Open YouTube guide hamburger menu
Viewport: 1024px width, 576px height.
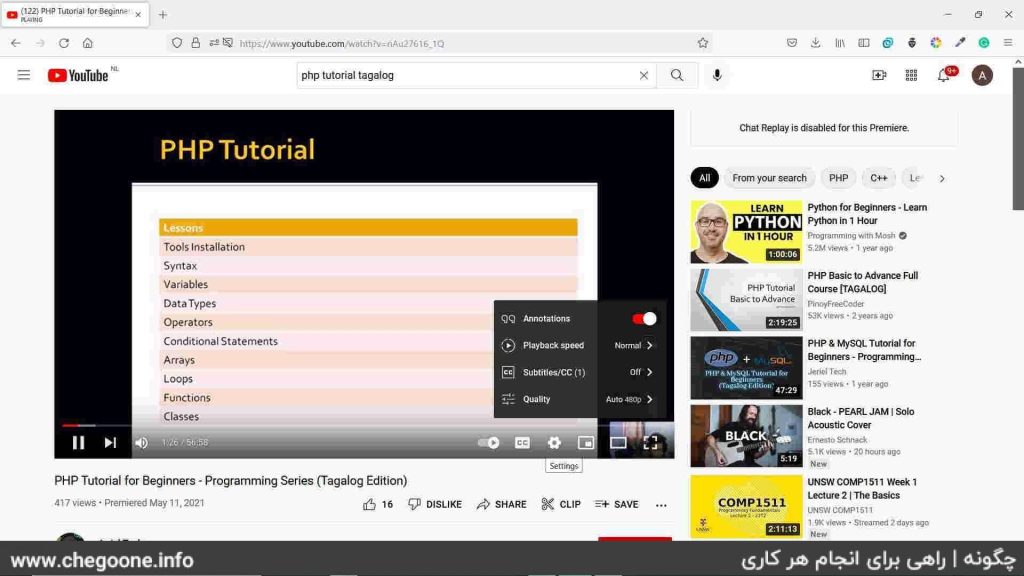[x=24, y=75]
